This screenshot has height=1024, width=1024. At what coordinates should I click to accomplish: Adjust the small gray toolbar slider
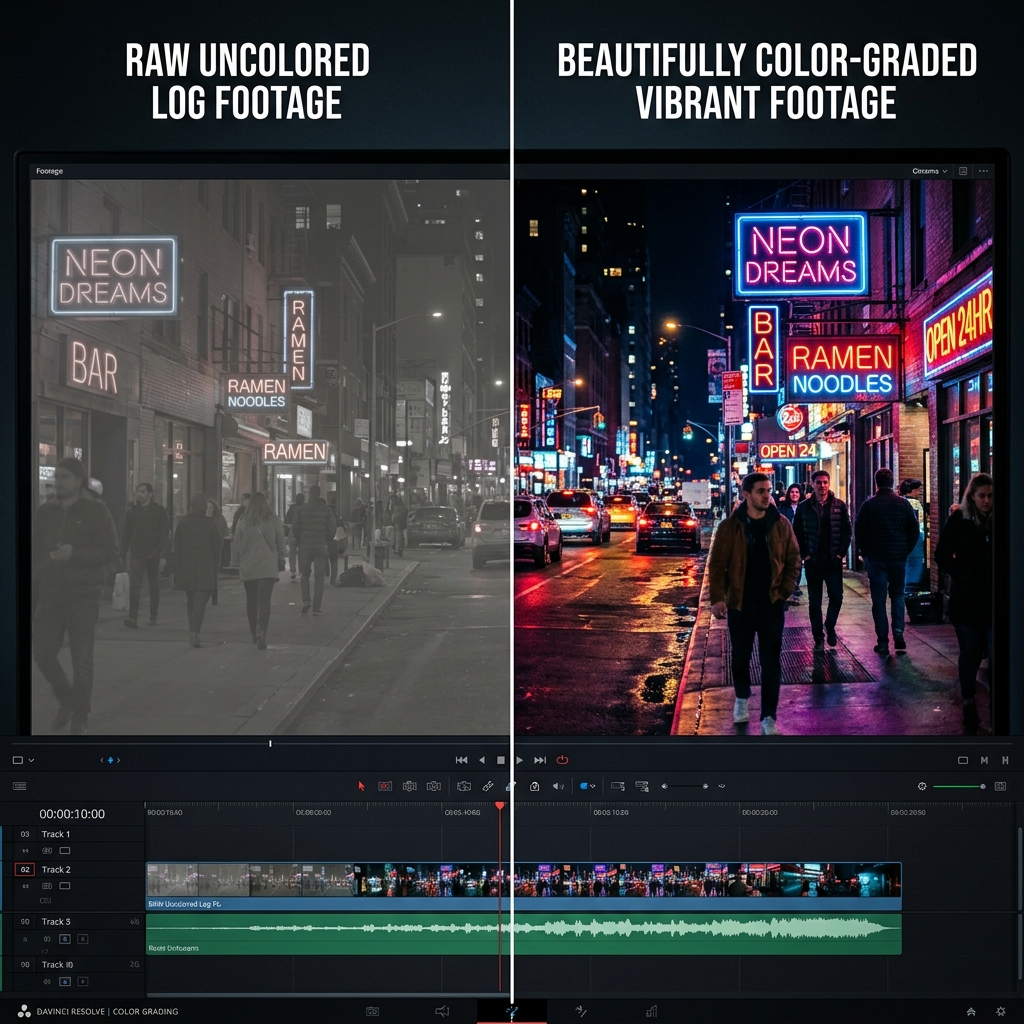pyautogui.click(x=684, y=786)
